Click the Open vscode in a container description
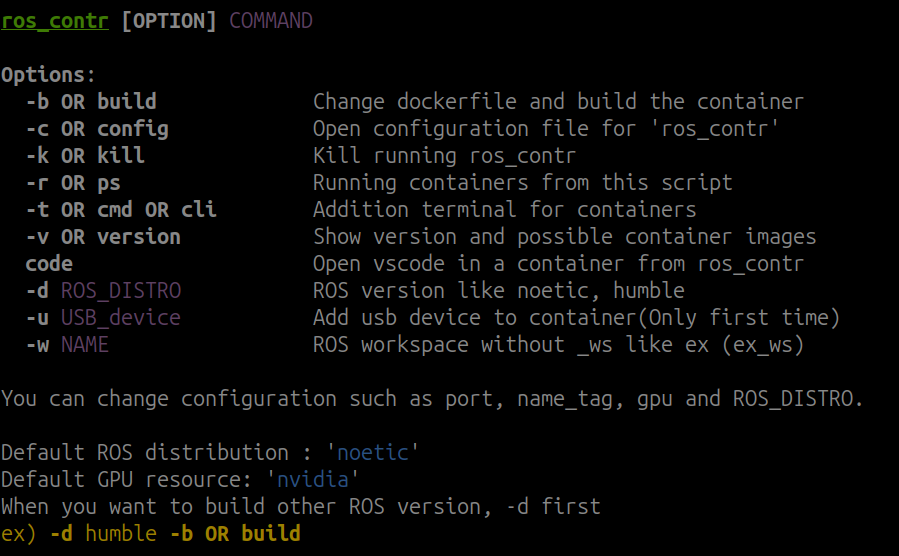The image size is (899, 556). tap(558, 264)
